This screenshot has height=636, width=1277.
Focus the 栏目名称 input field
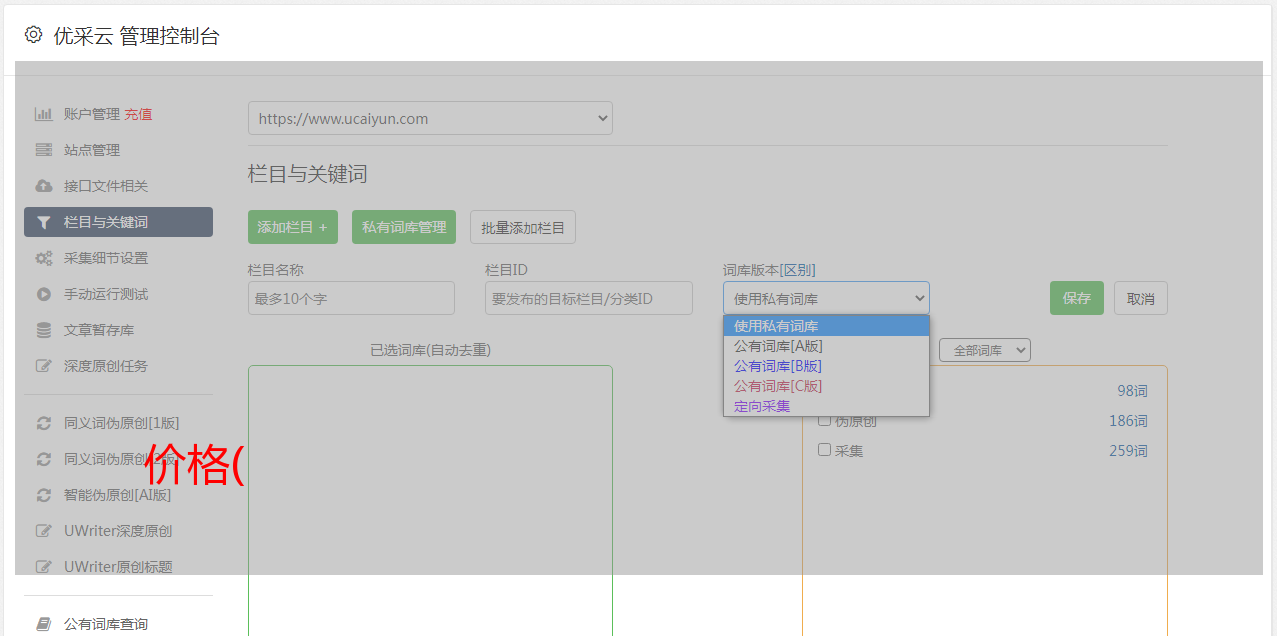tap(351, 298)
